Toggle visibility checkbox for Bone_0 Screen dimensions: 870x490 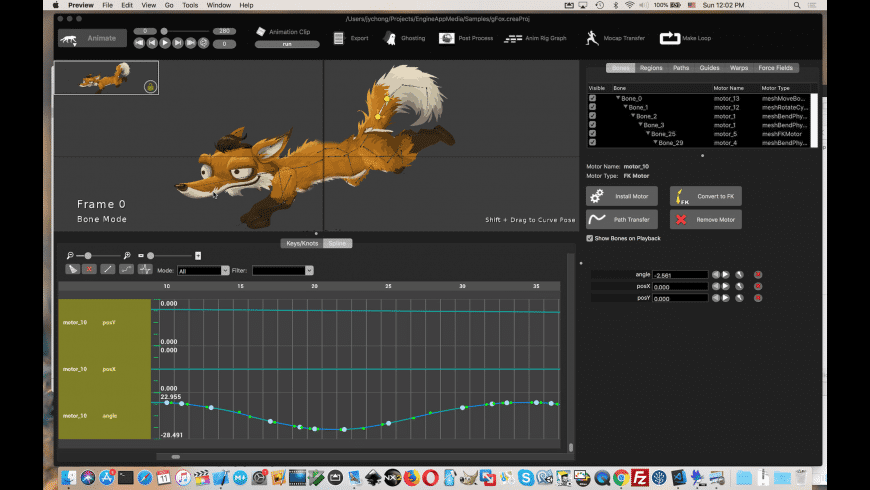[592, 98]
